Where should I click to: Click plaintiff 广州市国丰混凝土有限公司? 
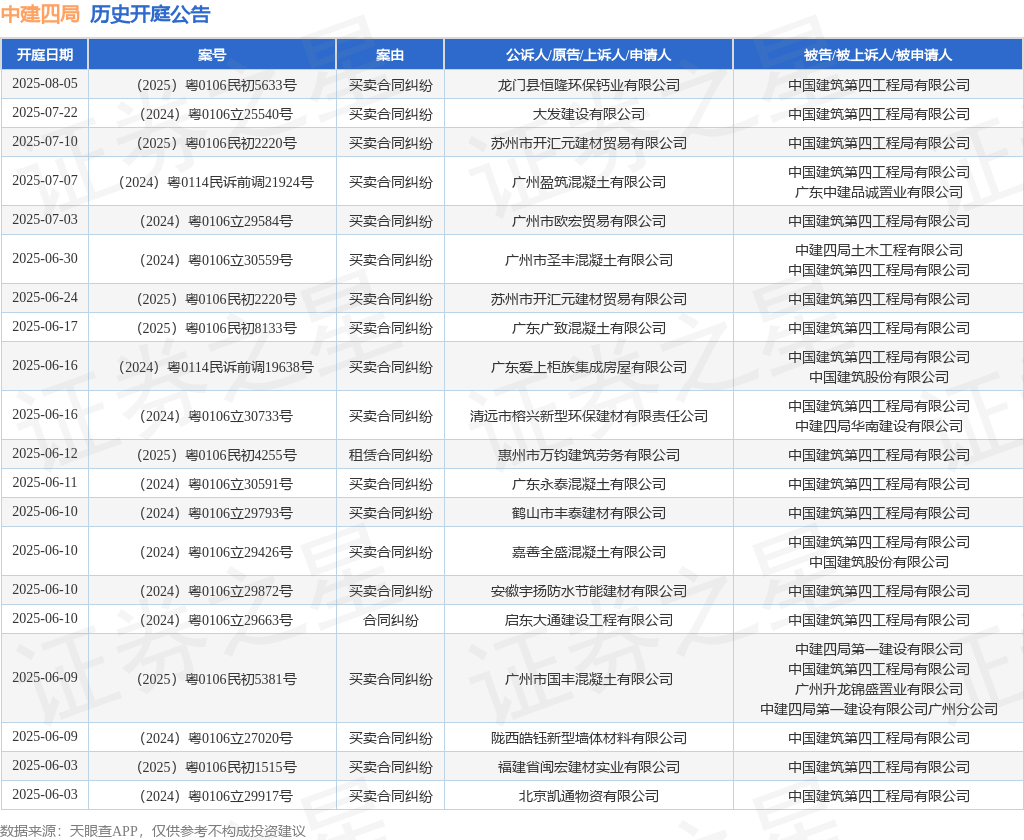588,679
